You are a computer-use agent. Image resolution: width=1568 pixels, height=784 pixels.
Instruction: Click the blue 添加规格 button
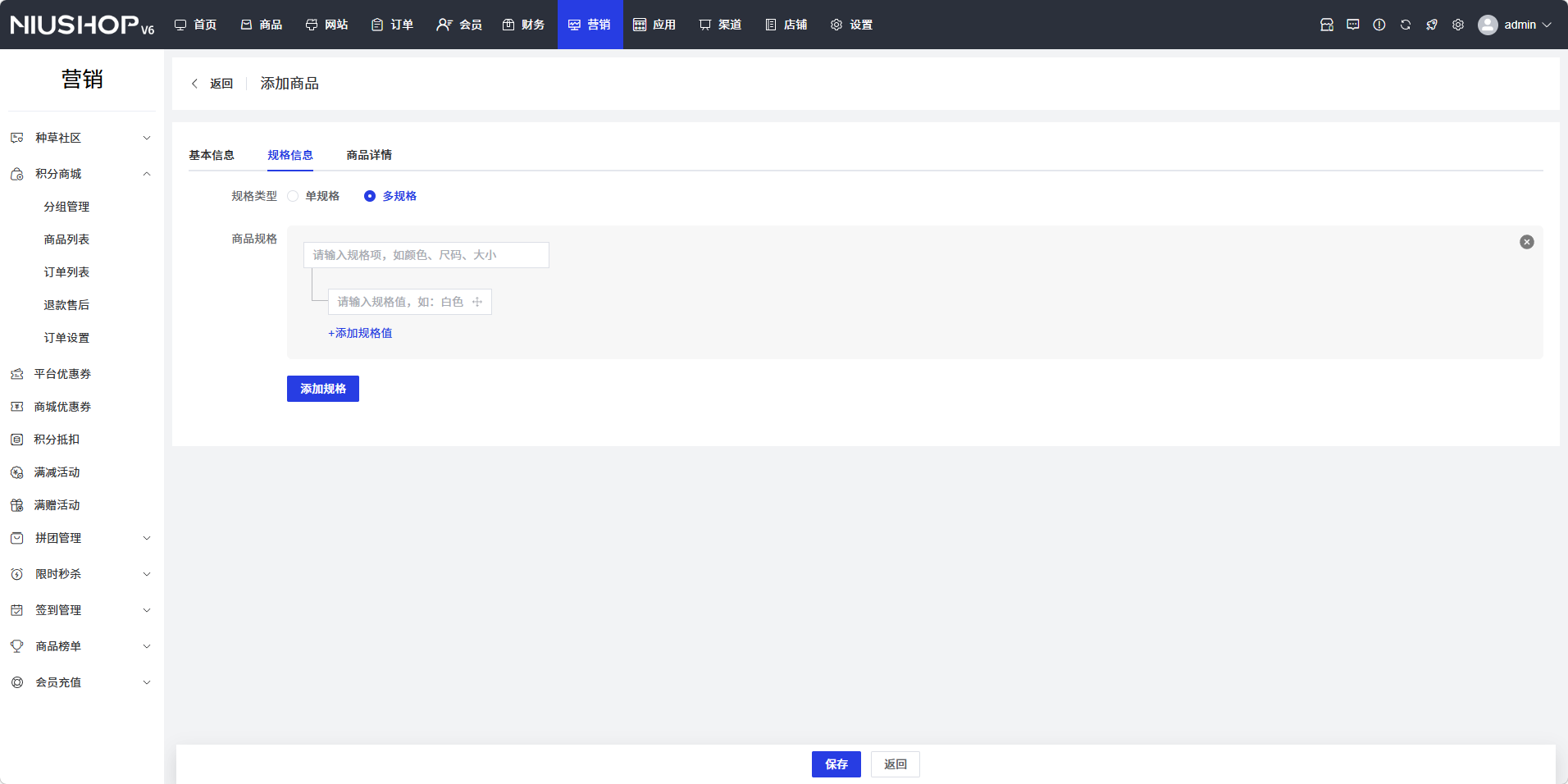coord(323,389)
